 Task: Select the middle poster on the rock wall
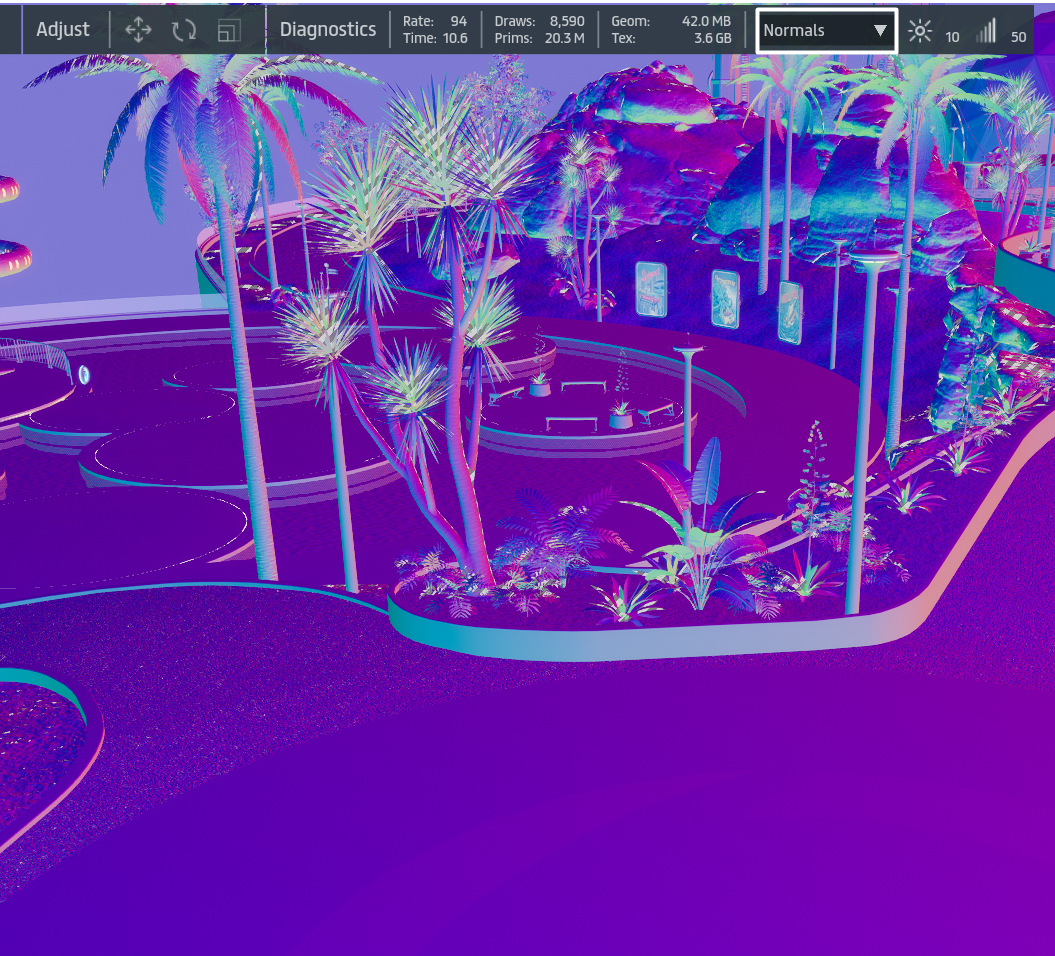pyautogui.click(x=725, y=298)
